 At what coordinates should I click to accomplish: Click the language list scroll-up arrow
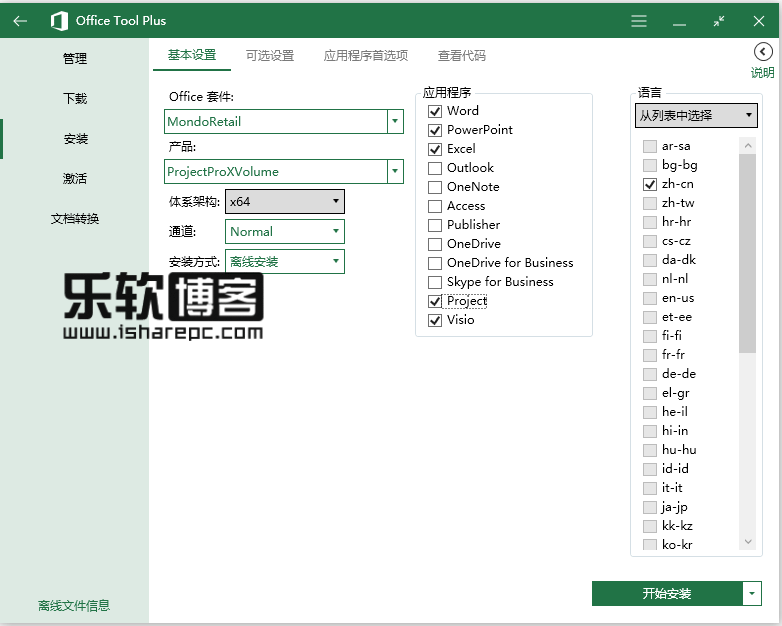click(x=748, y=146)
